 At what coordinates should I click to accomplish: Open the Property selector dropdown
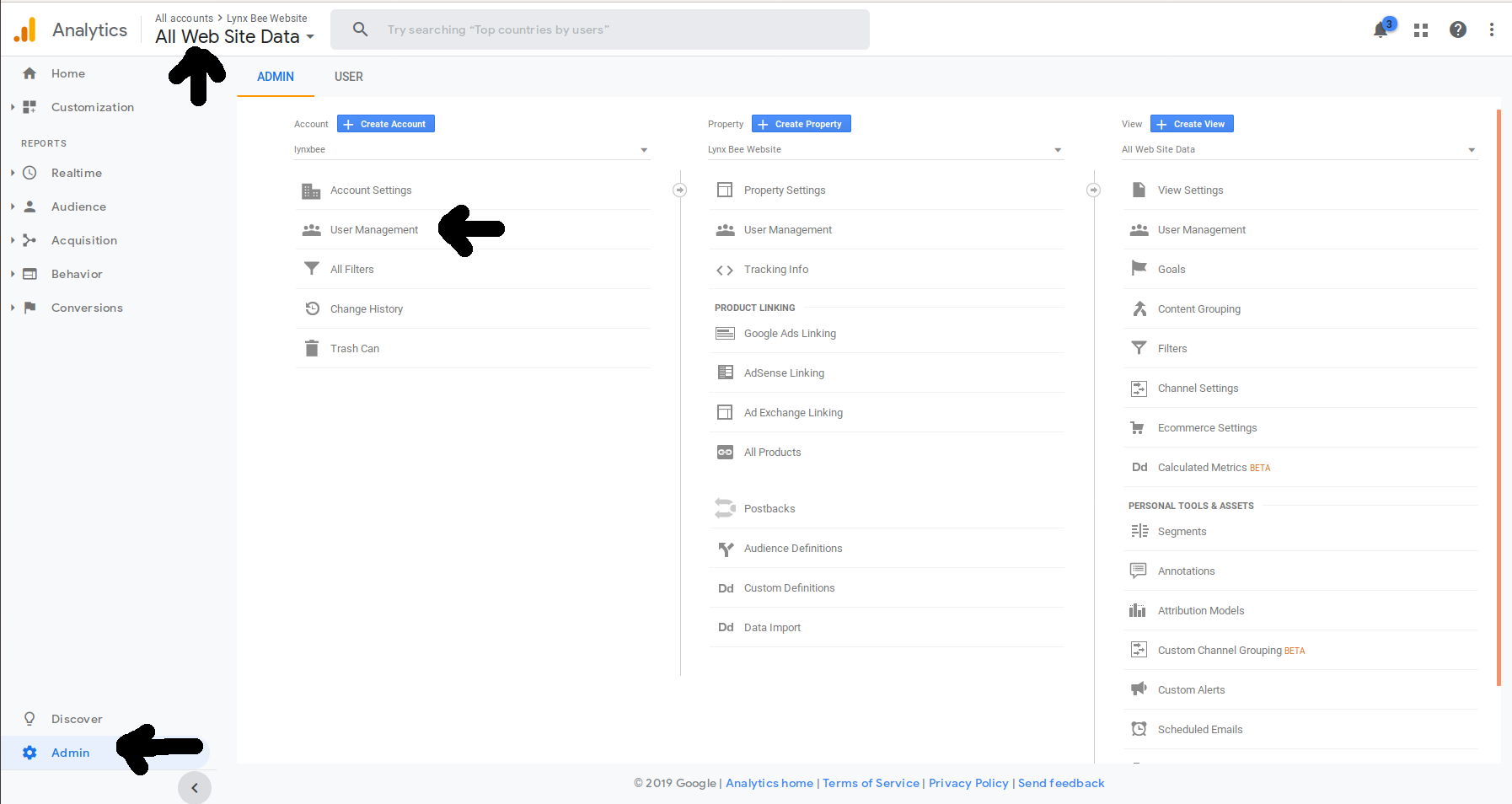tap(1057, 149)
